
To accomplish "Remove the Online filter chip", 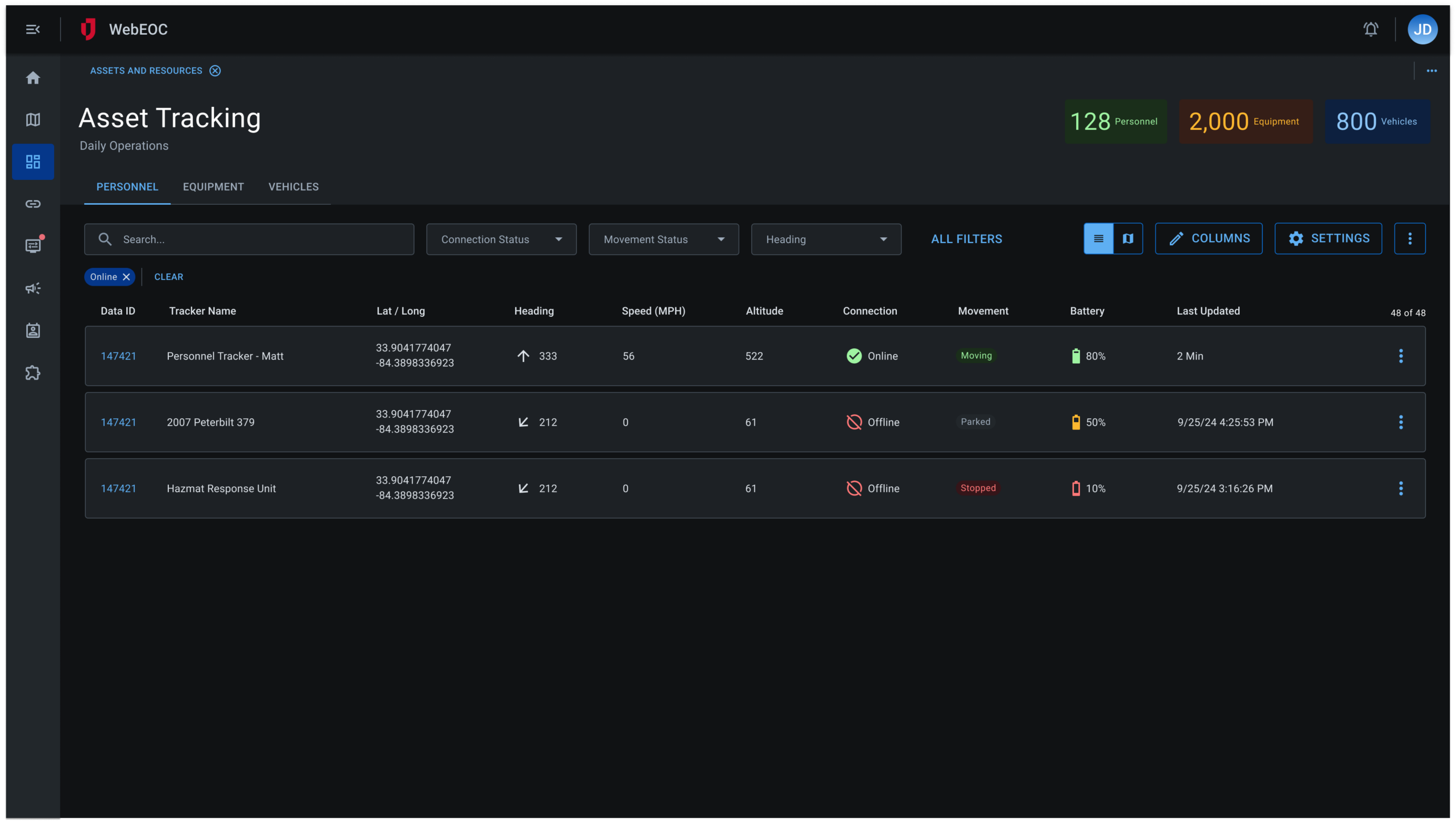I will [126, 277].
